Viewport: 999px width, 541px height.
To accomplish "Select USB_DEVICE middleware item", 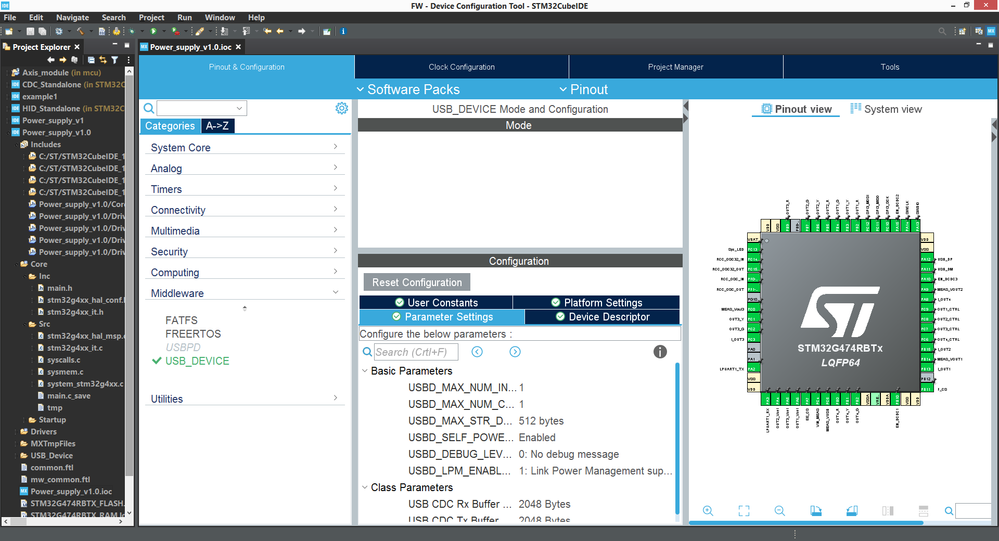I will click(197, 361).
